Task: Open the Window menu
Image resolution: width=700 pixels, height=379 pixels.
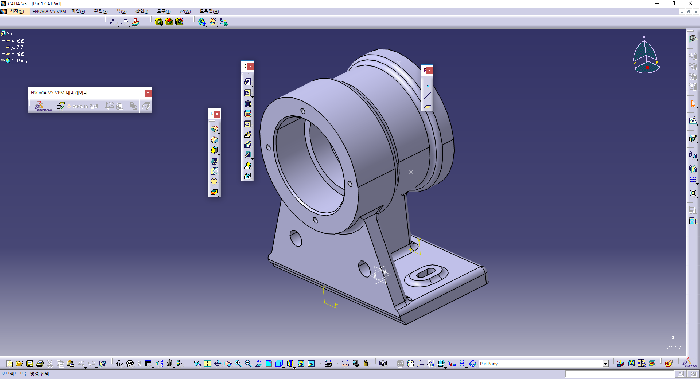Action: point(185,11)
